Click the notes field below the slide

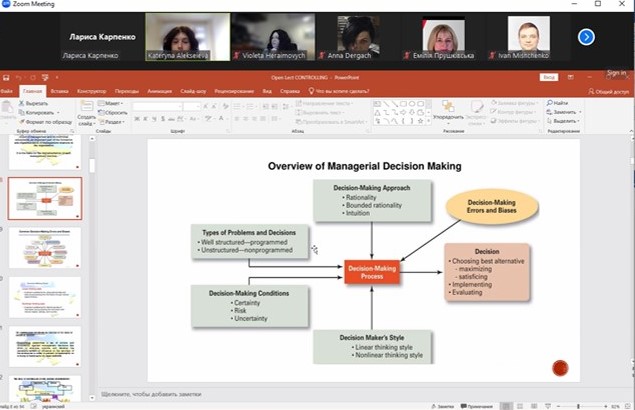300,392
